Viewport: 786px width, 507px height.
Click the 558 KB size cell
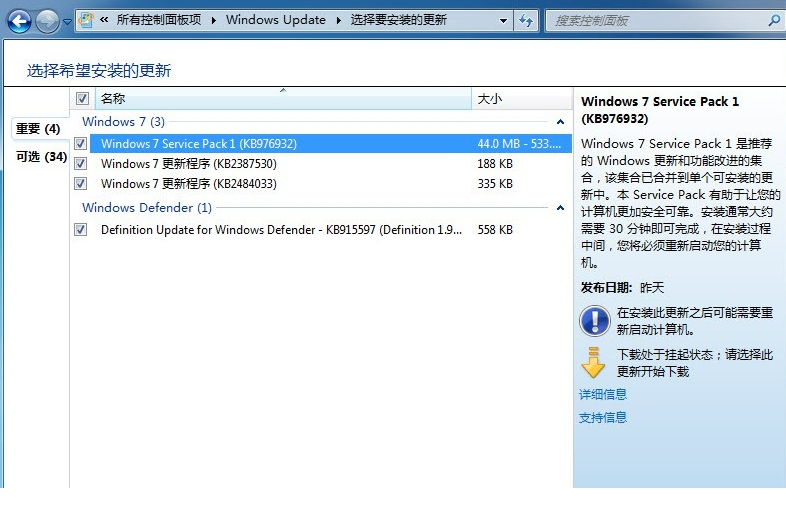pos(495,230)
